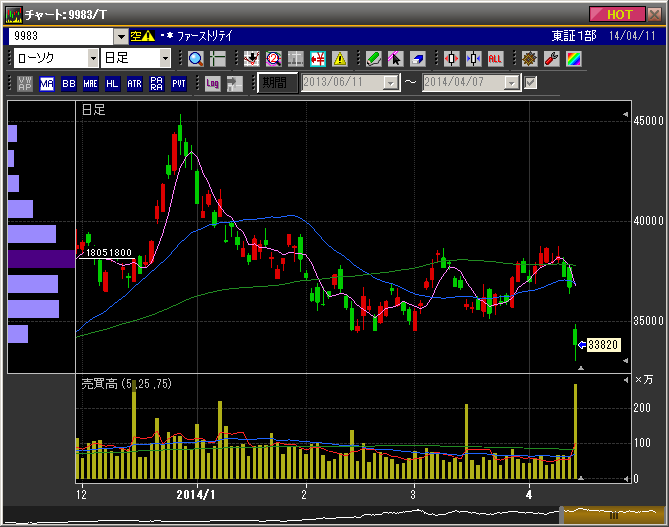
Task: Click the 期間 period button
Action: 272,83
